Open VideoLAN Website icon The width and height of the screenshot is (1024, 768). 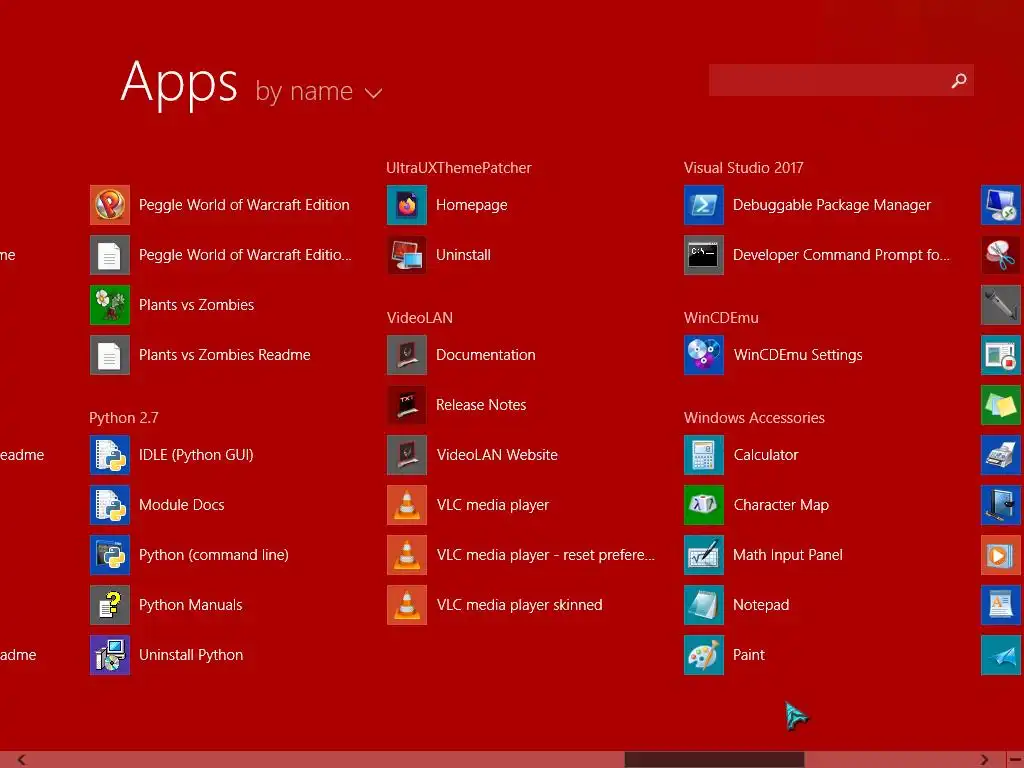tap(407, 455)
